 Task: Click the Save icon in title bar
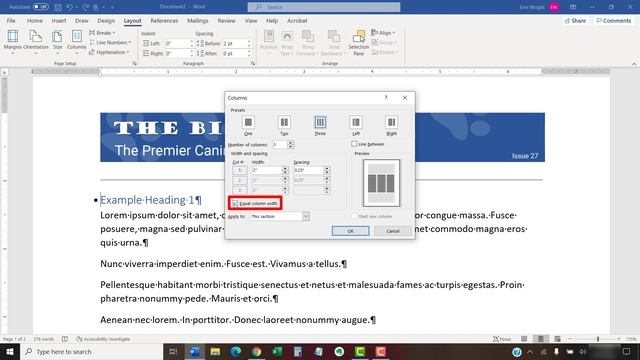58,7
